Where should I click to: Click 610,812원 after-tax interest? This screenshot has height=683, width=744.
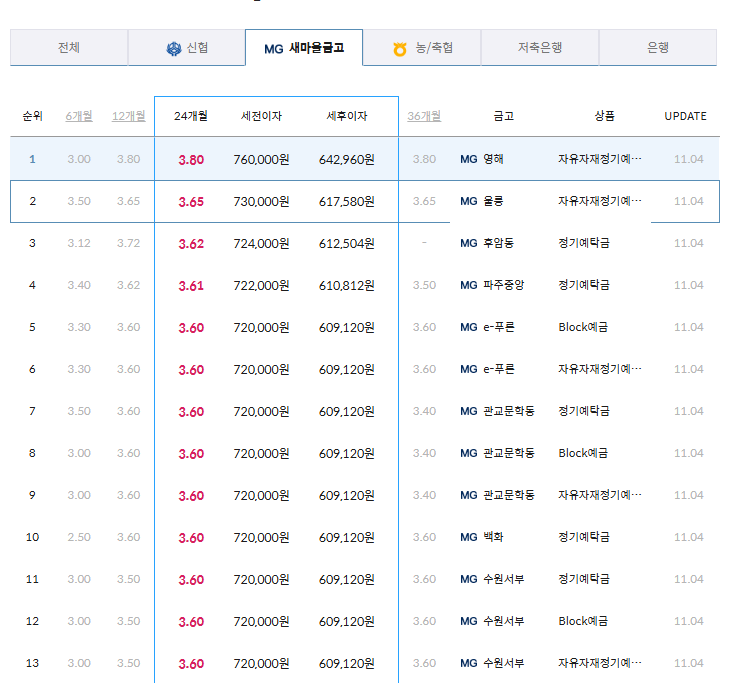pos(347,286)
